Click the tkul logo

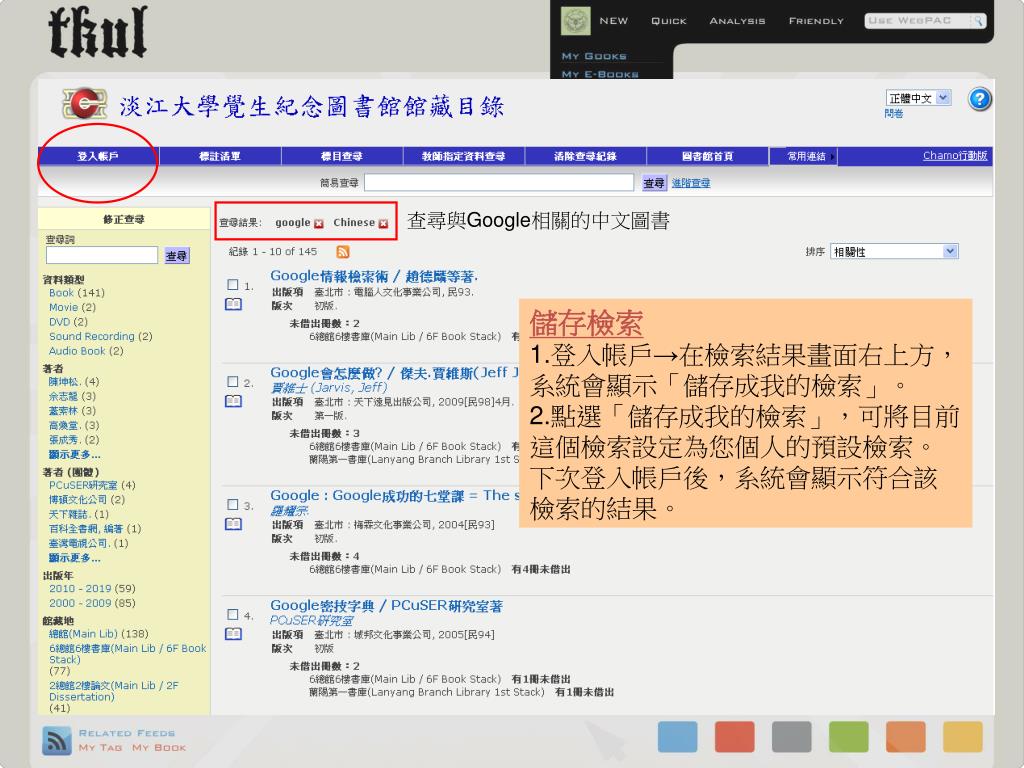(98, 32)
